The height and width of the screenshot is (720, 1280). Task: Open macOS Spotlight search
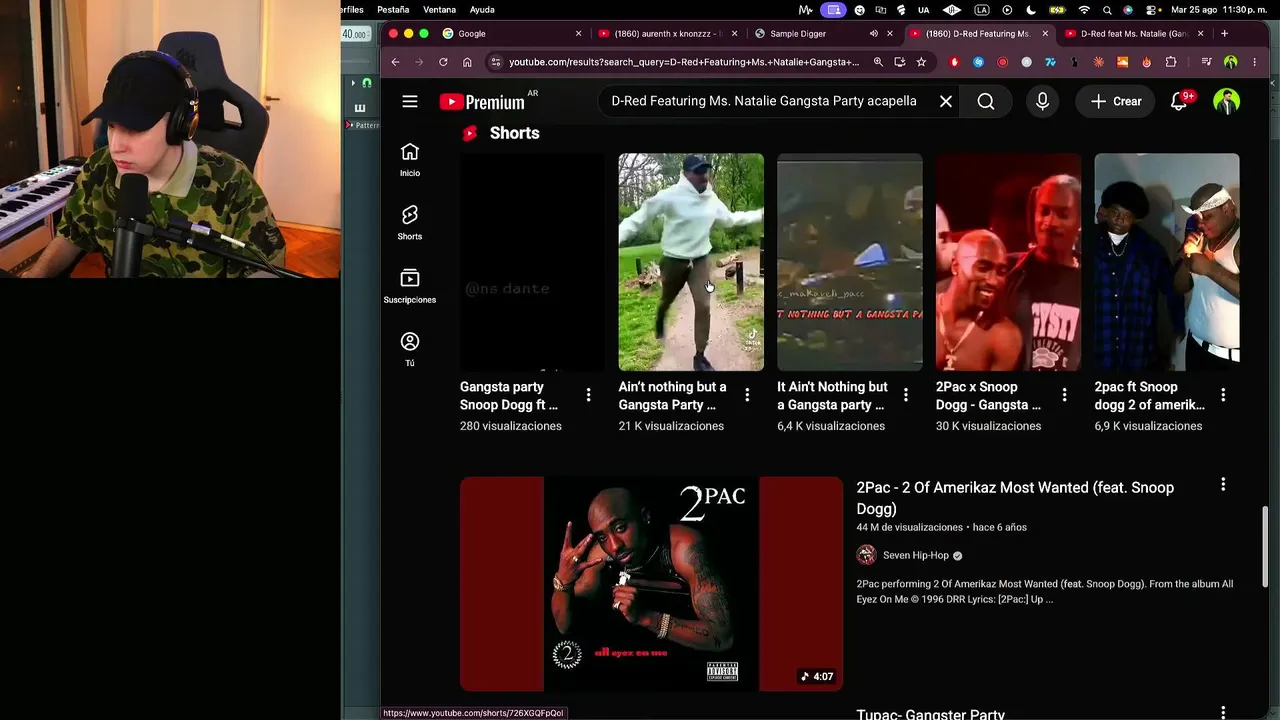[x=1107, y=10]
